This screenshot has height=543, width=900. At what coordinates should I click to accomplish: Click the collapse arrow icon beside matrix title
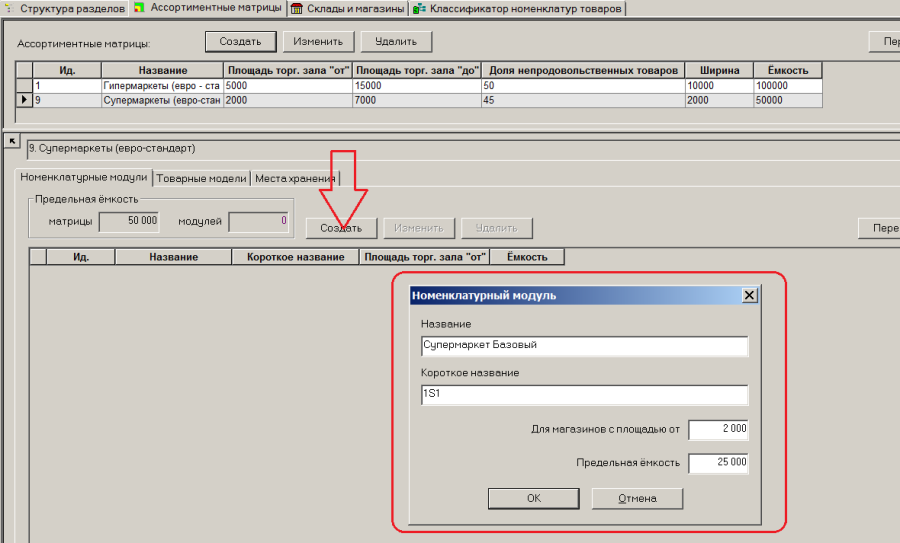pyautogui.click(x=12, y=141)
